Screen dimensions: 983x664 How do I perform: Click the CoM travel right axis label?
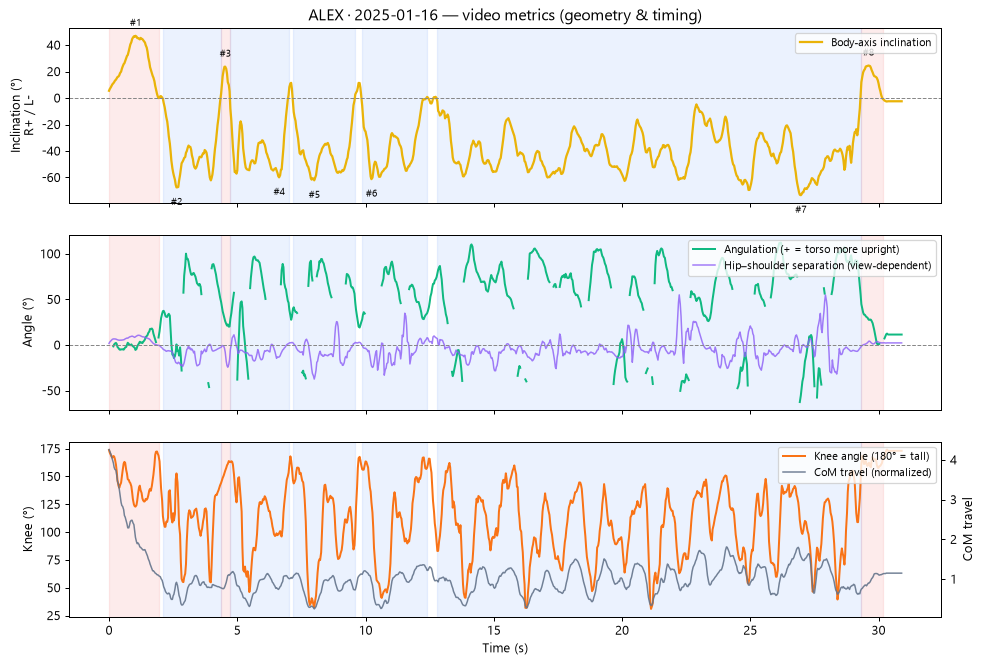(x=968, y=530)
